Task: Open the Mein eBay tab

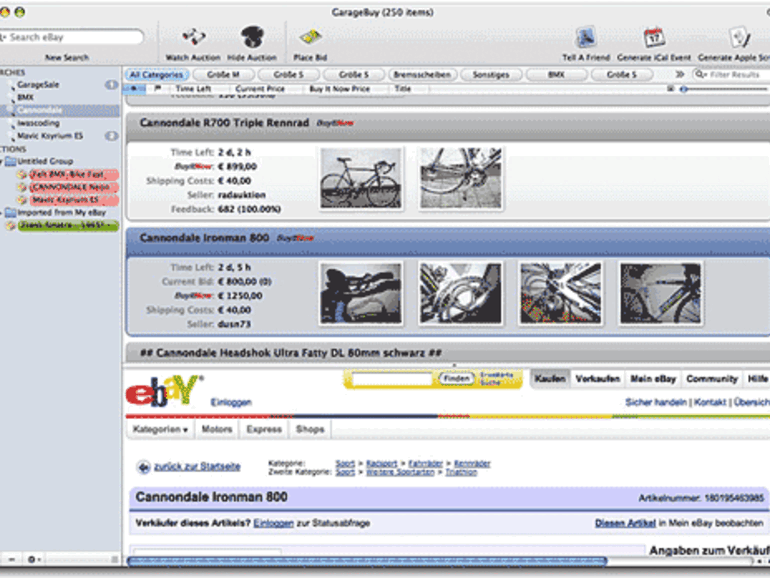Action: click(x=653, y=379)
